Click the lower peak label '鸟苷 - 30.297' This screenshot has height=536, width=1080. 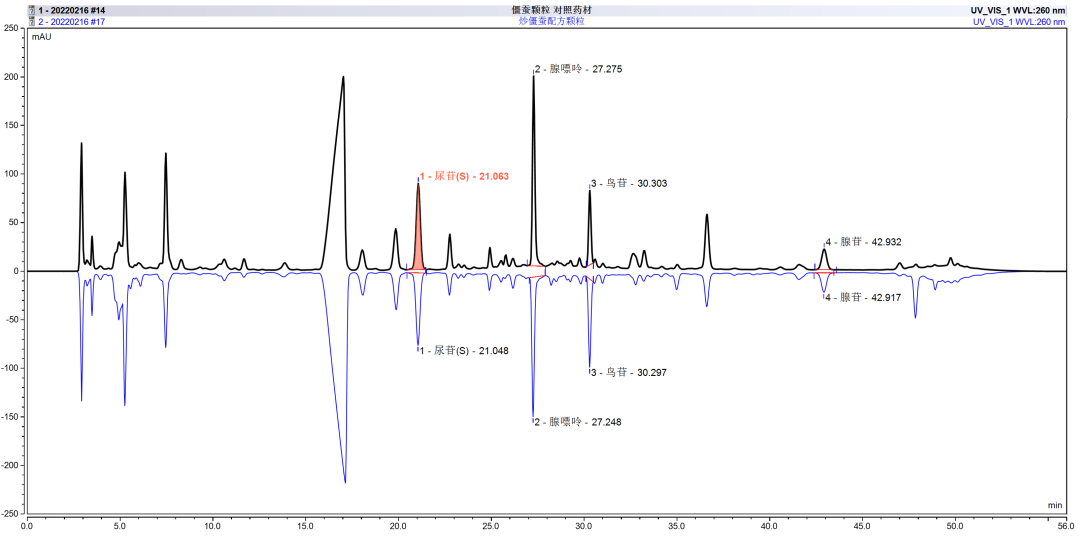coord(630,372)
